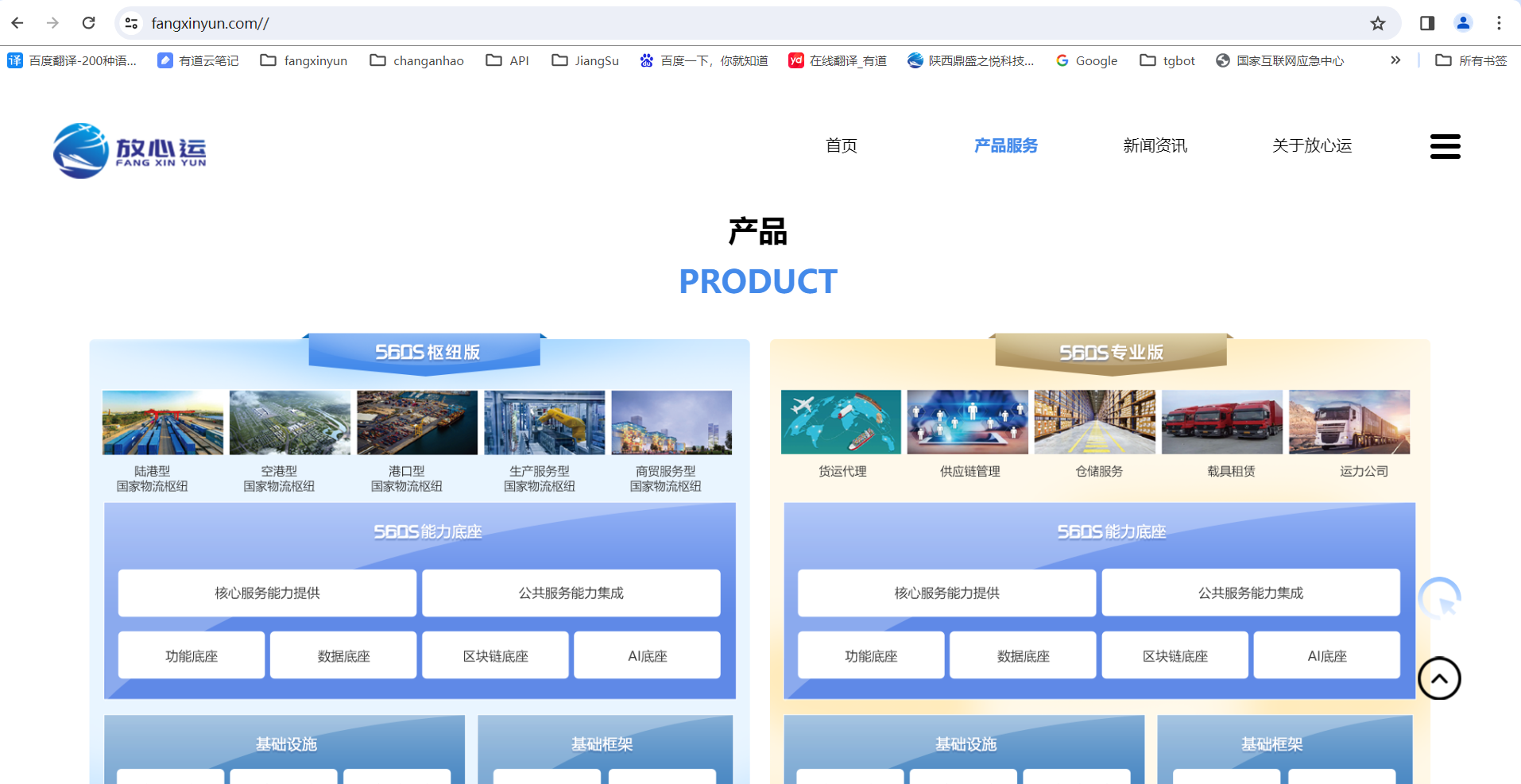Reload the current page
This screenshot has width=1521, height=784.
pos(88,23)
